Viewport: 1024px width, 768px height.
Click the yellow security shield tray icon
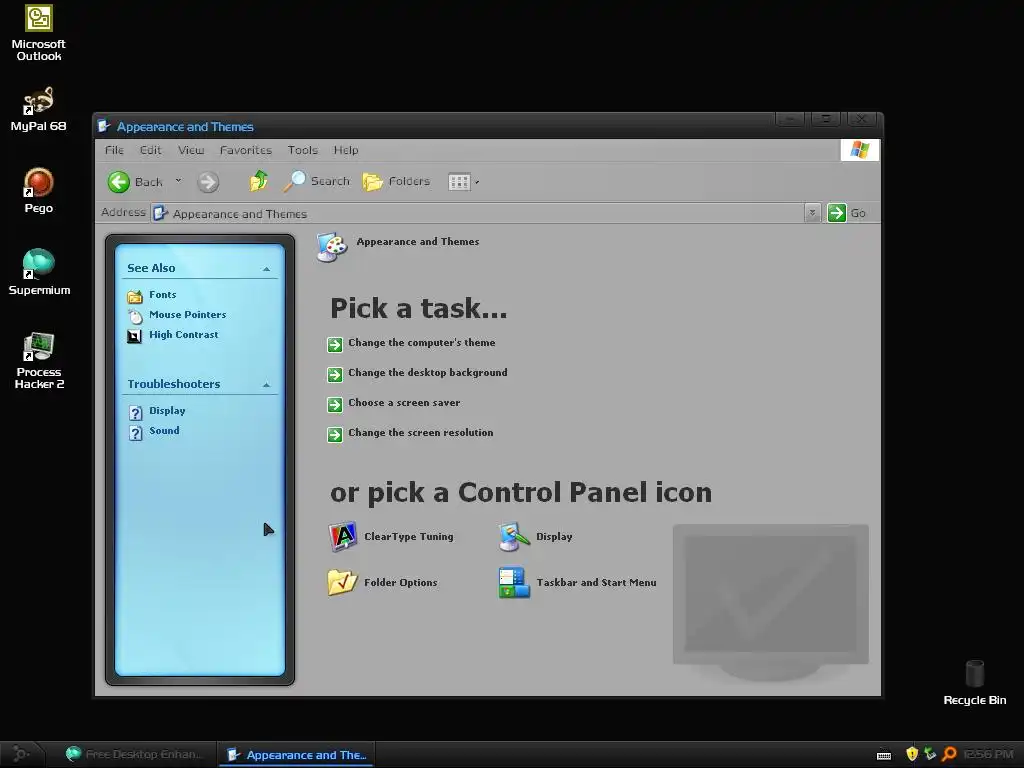pos(912,754)
